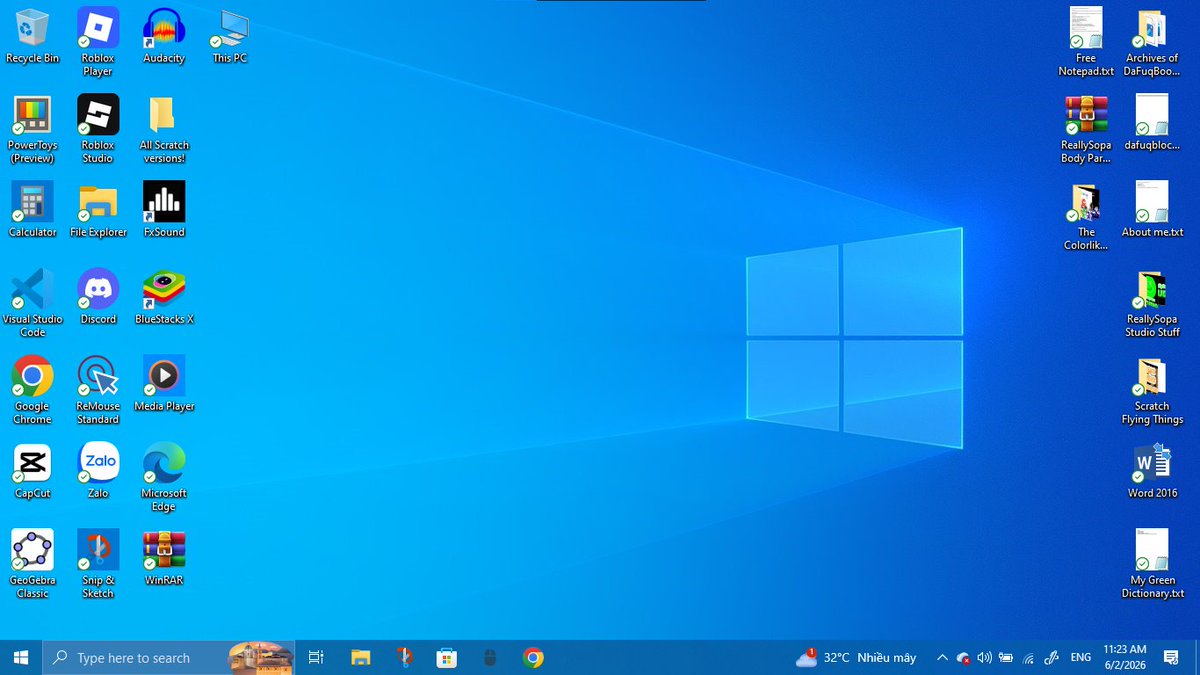Switch input language via ENG indicator
The height and width of the screenshot is (675, 1200).
1081,657
